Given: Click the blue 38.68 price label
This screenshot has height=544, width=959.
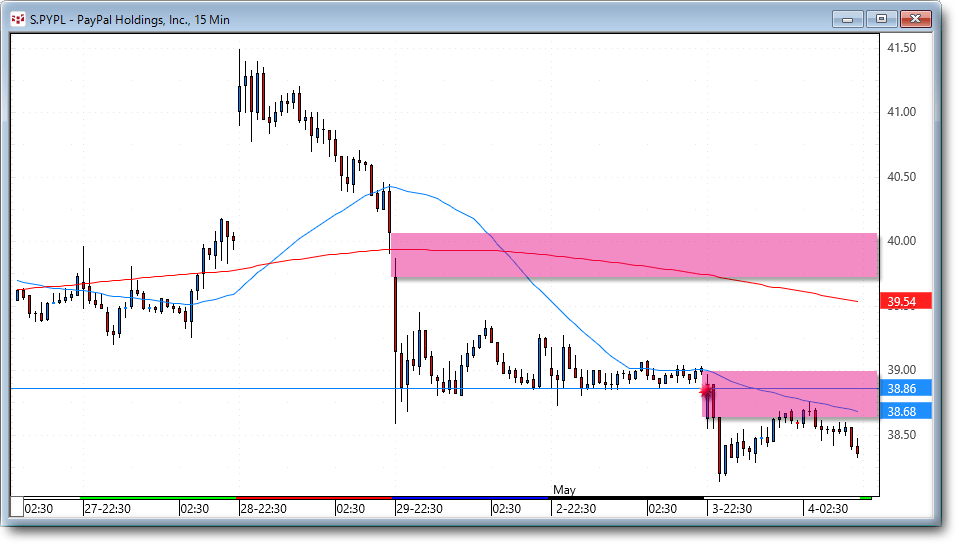Looking at the screenshot, I should click(x=905, y=411).
